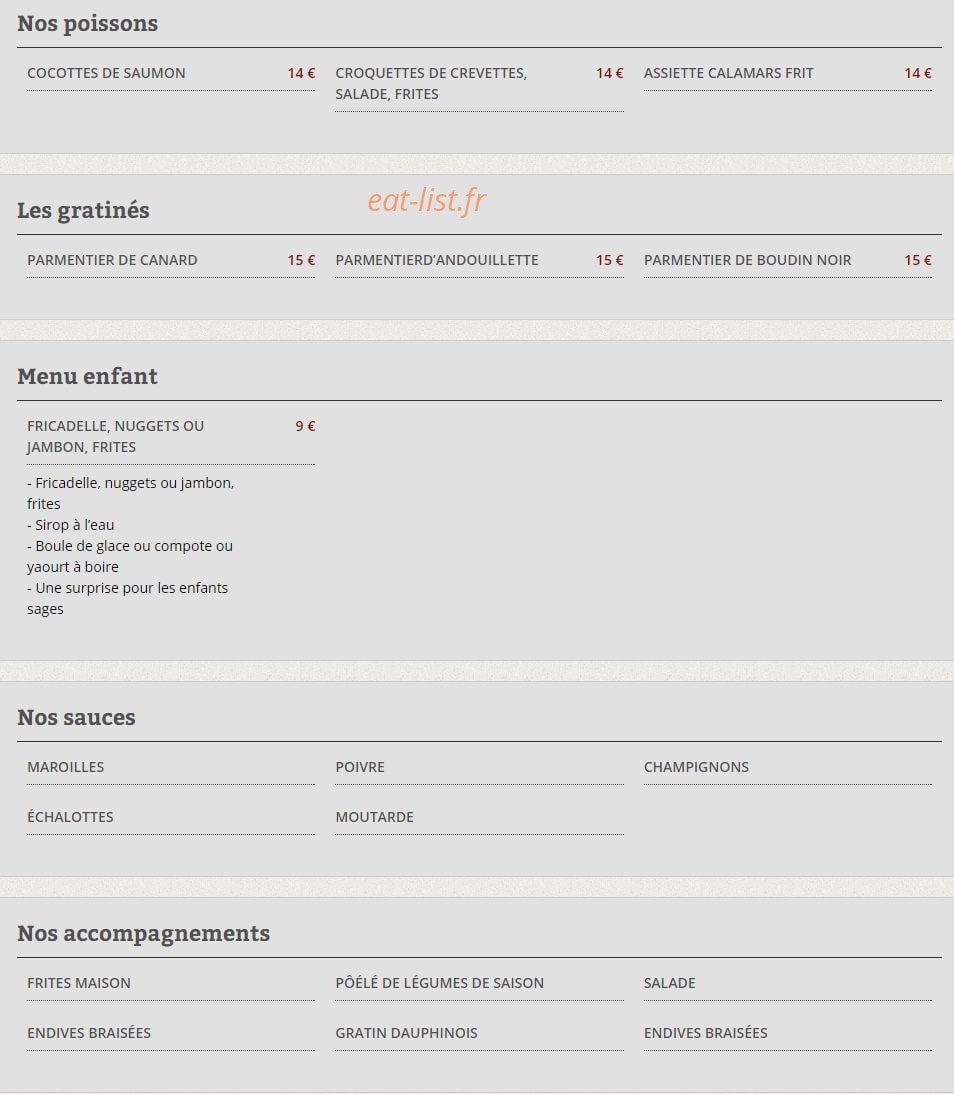
Task: Click Pôélé de Légumes de Saison
Action: point(439,982)
